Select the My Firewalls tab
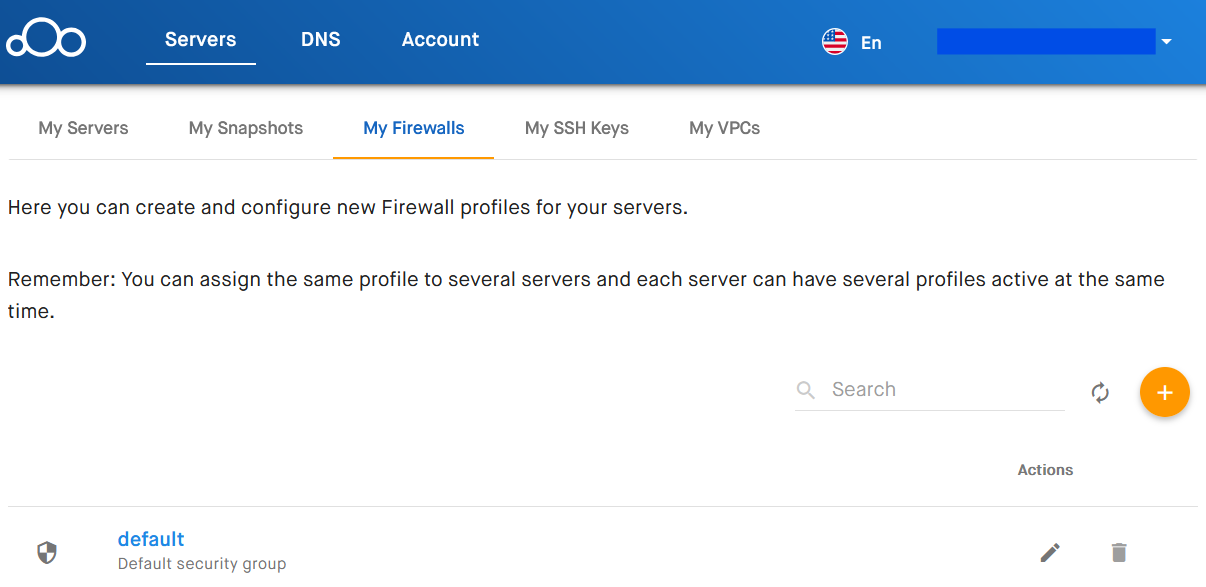Viewport: 1206px width, 587px height. click(414, 128)
